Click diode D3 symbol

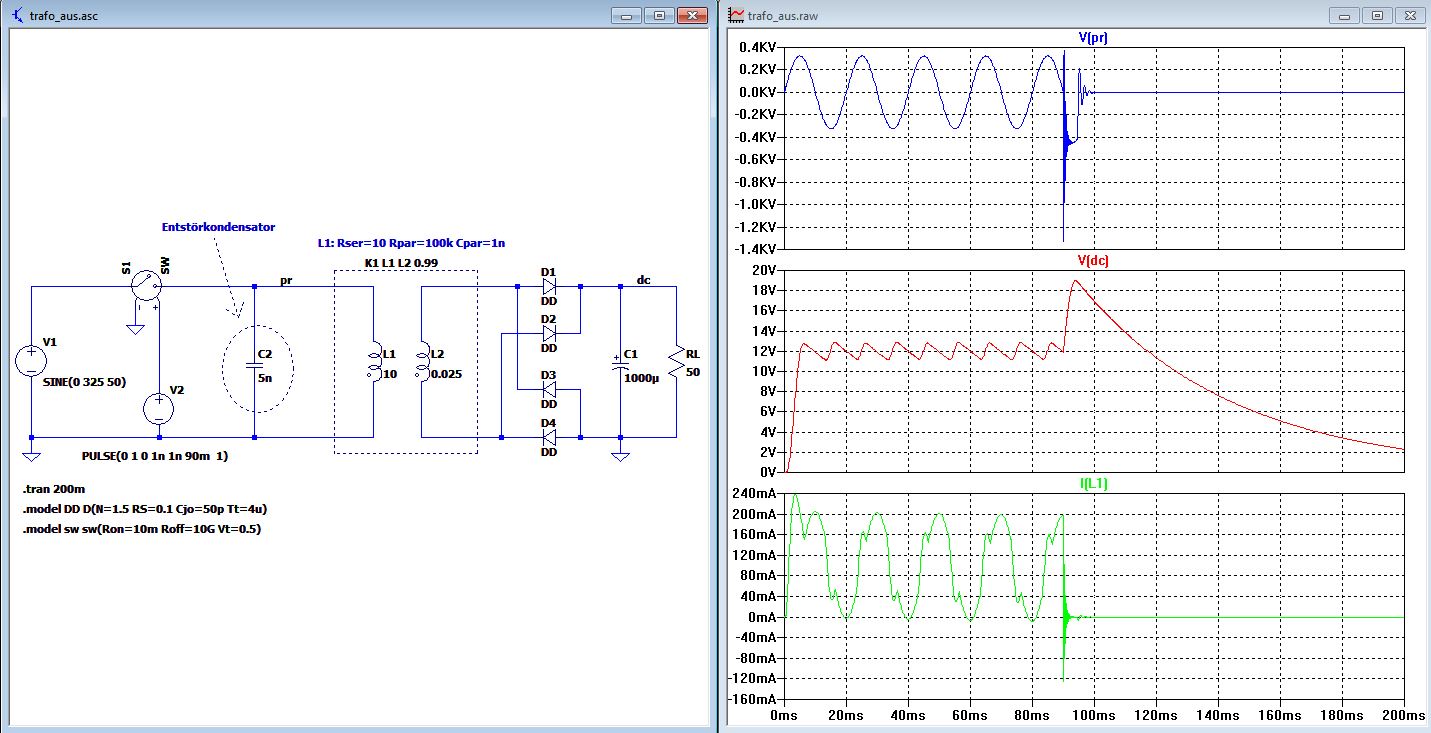pyautogui.click(x=548, y=389)
